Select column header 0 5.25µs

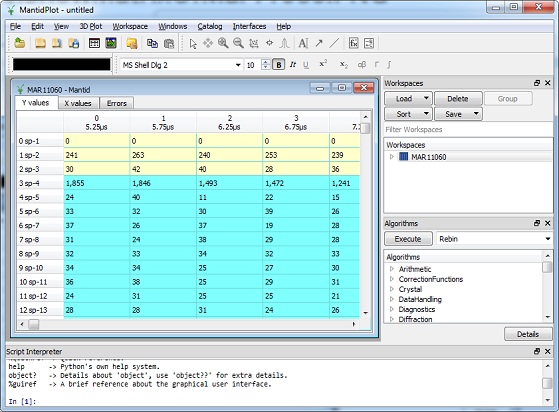[97, 122]
